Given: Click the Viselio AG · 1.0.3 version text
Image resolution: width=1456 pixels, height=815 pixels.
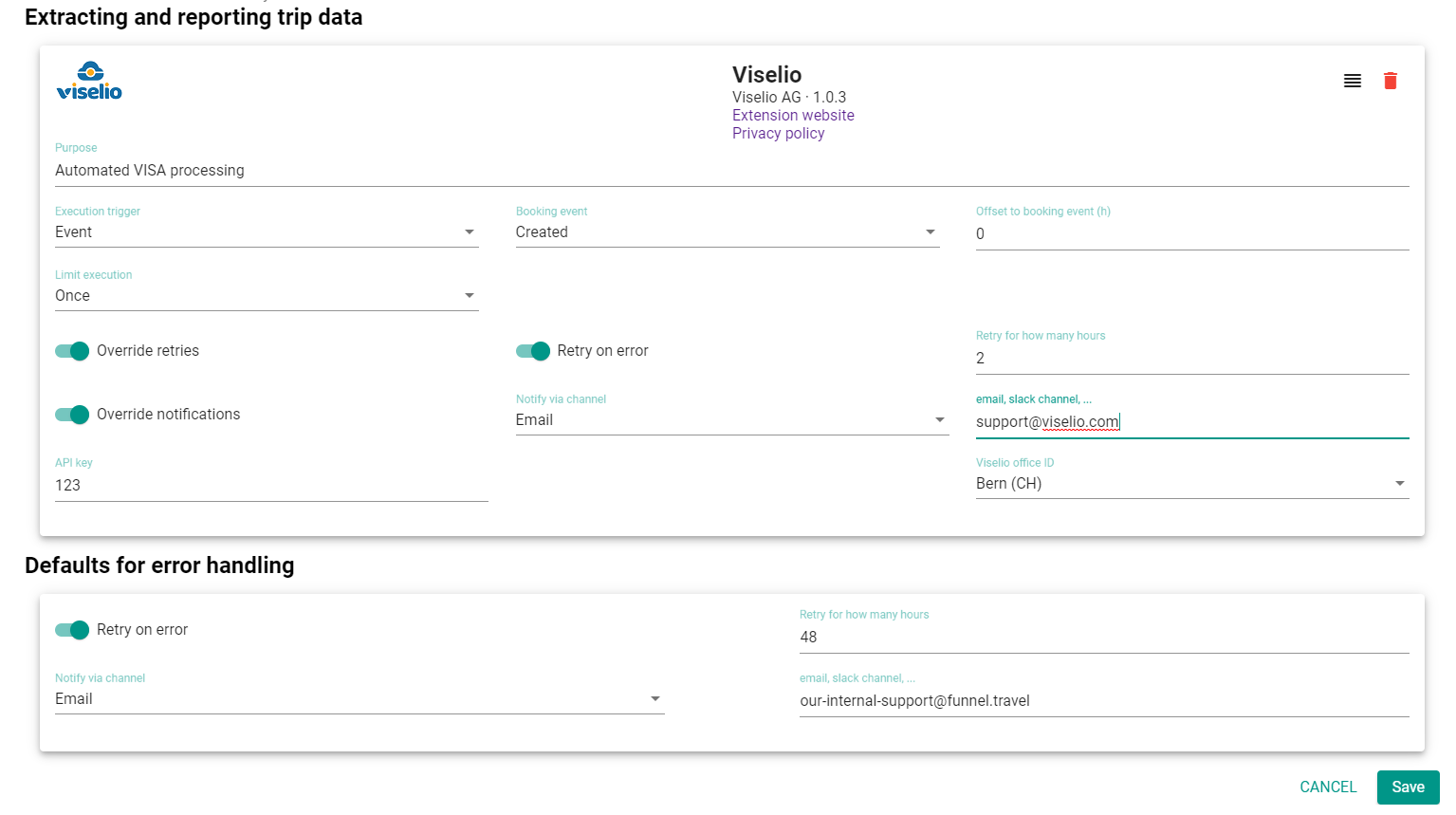Looking at the screenshot, I should point(789,98).
